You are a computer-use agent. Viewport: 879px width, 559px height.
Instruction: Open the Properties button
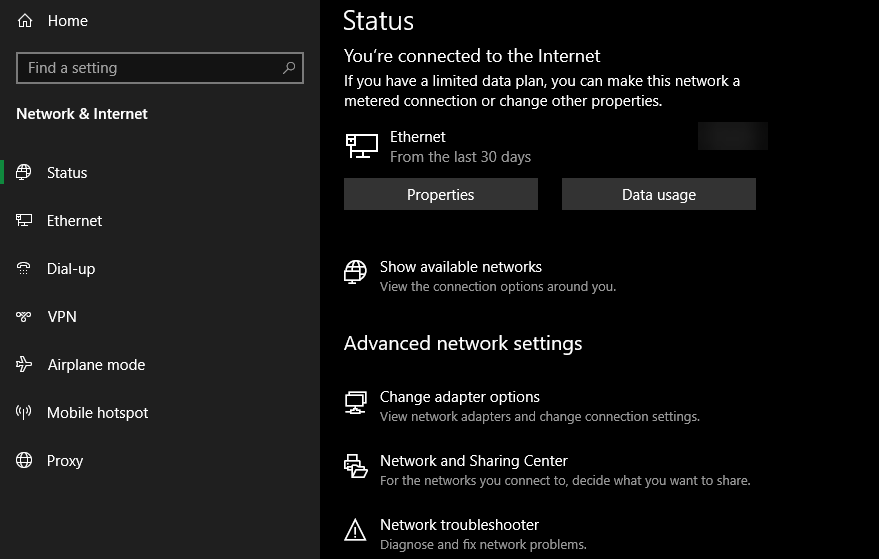tap(440, 195)
